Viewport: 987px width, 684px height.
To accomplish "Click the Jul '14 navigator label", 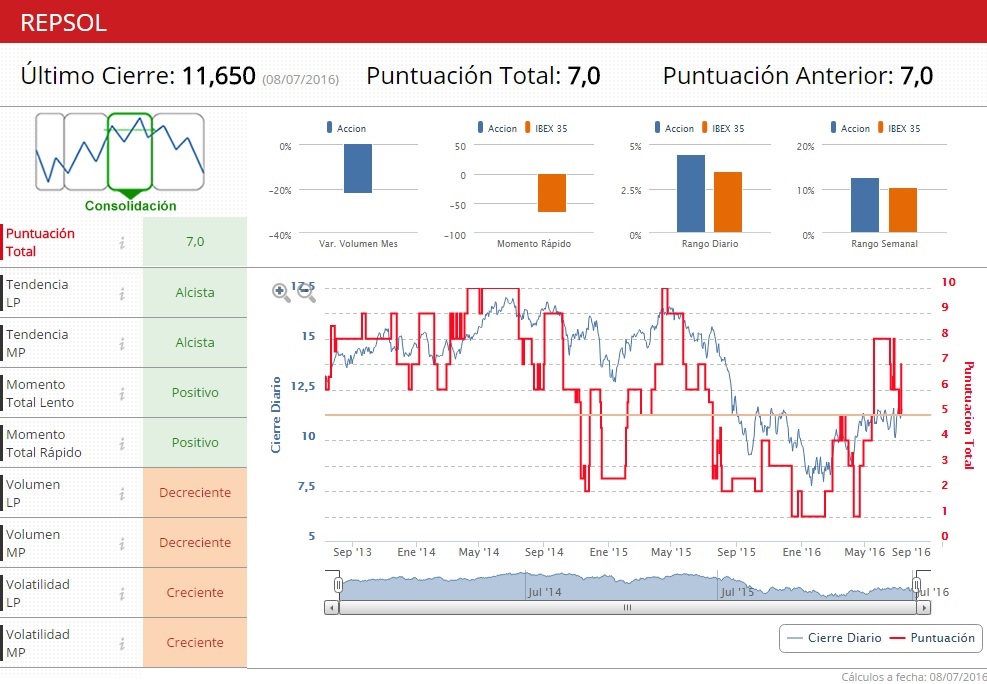I will 544,592.
